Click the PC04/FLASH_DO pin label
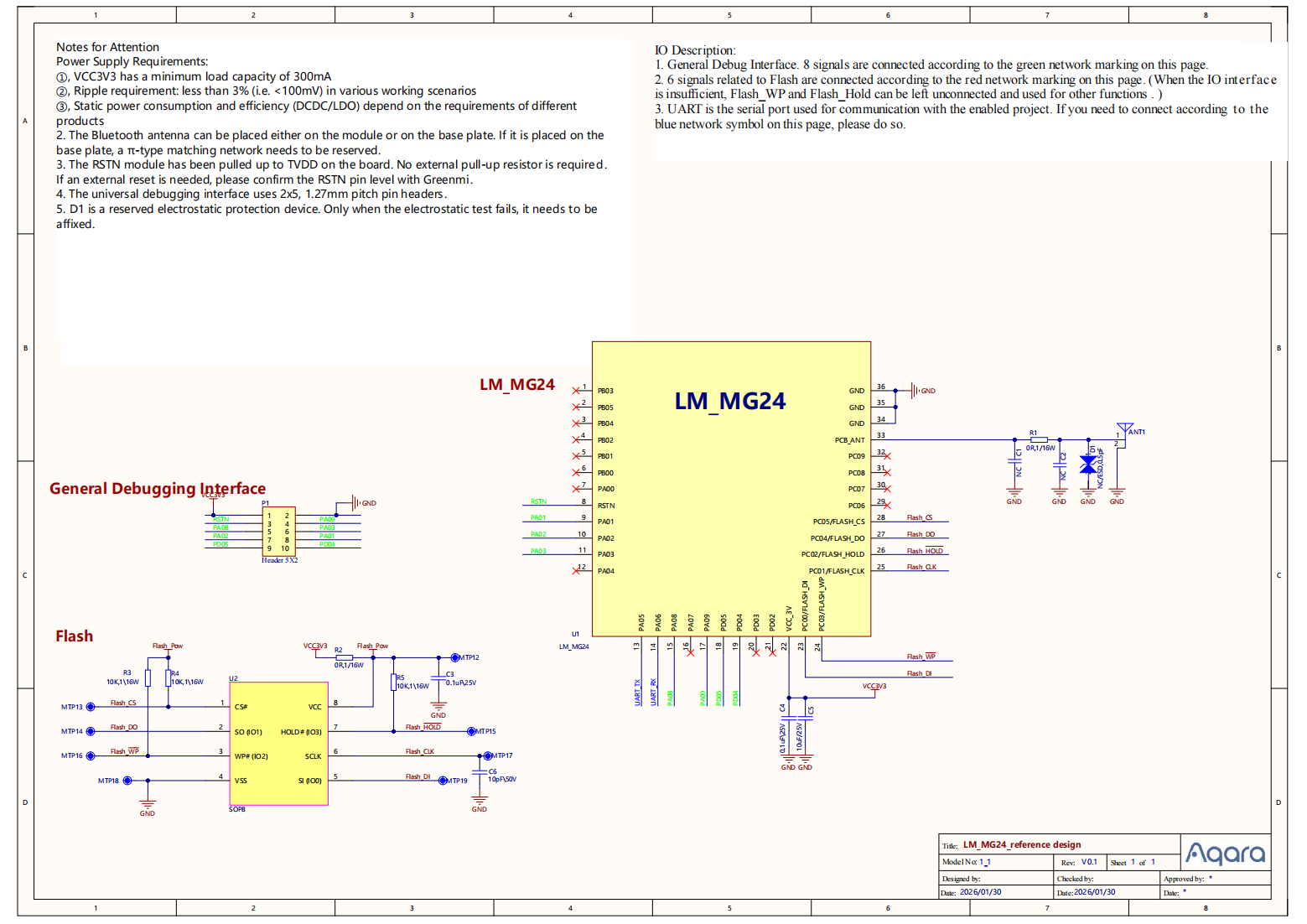The height and width of the screenshot is (924, 1307). (838, 538)
